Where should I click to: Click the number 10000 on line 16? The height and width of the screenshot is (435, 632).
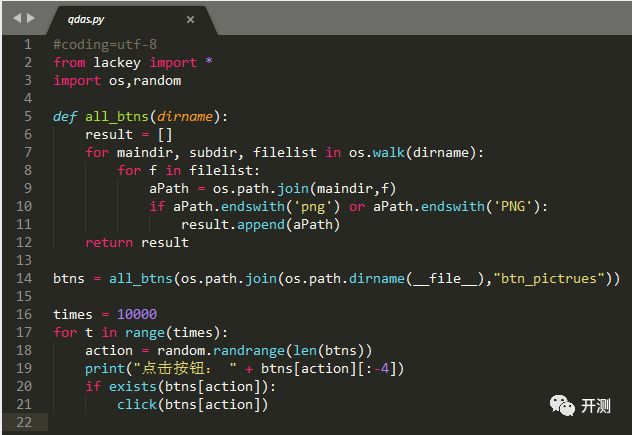tap(137, 314)
